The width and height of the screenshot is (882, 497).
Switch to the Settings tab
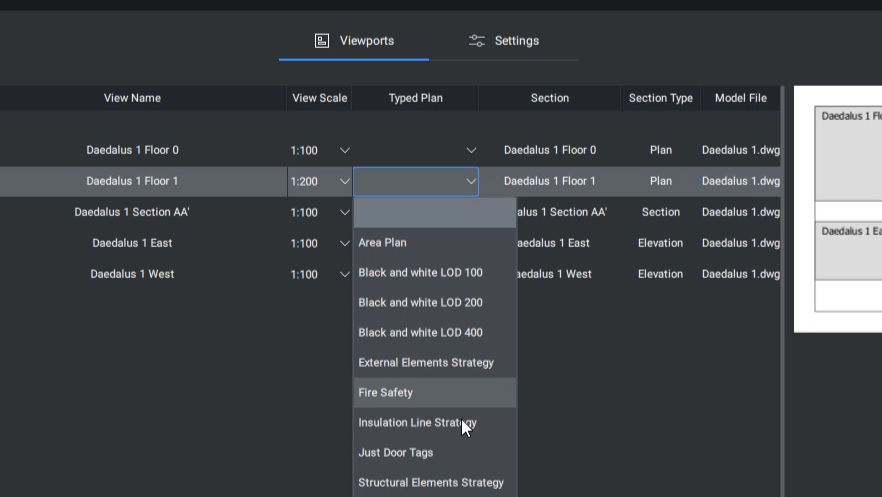pyautogui.click(x=504, y=41)
